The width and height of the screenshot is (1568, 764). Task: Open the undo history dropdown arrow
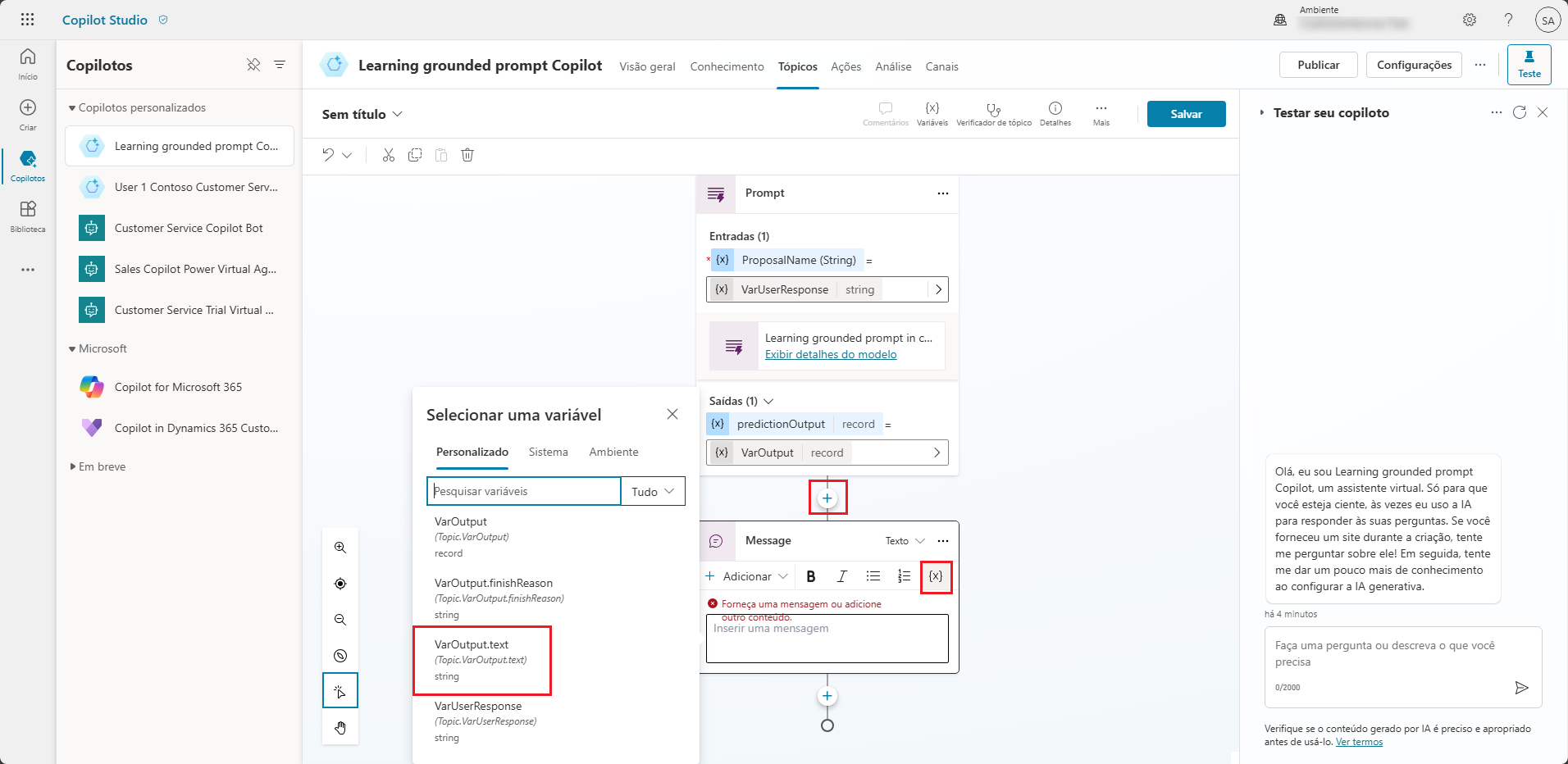[x=347, y=155]
